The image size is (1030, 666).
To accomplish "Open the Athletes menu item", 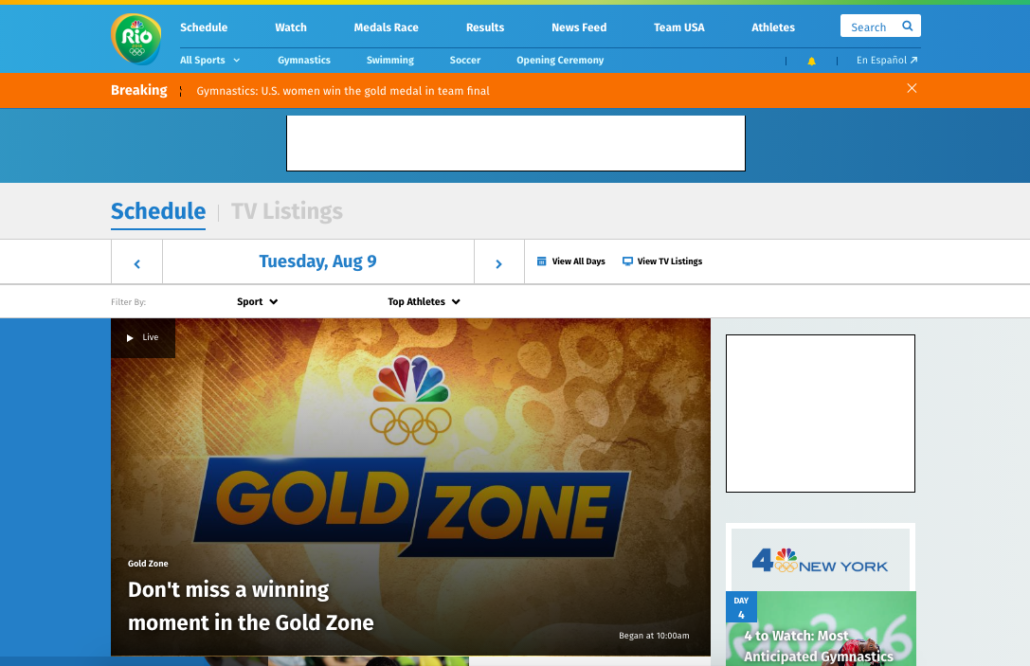I will click(x=772, y=28).
